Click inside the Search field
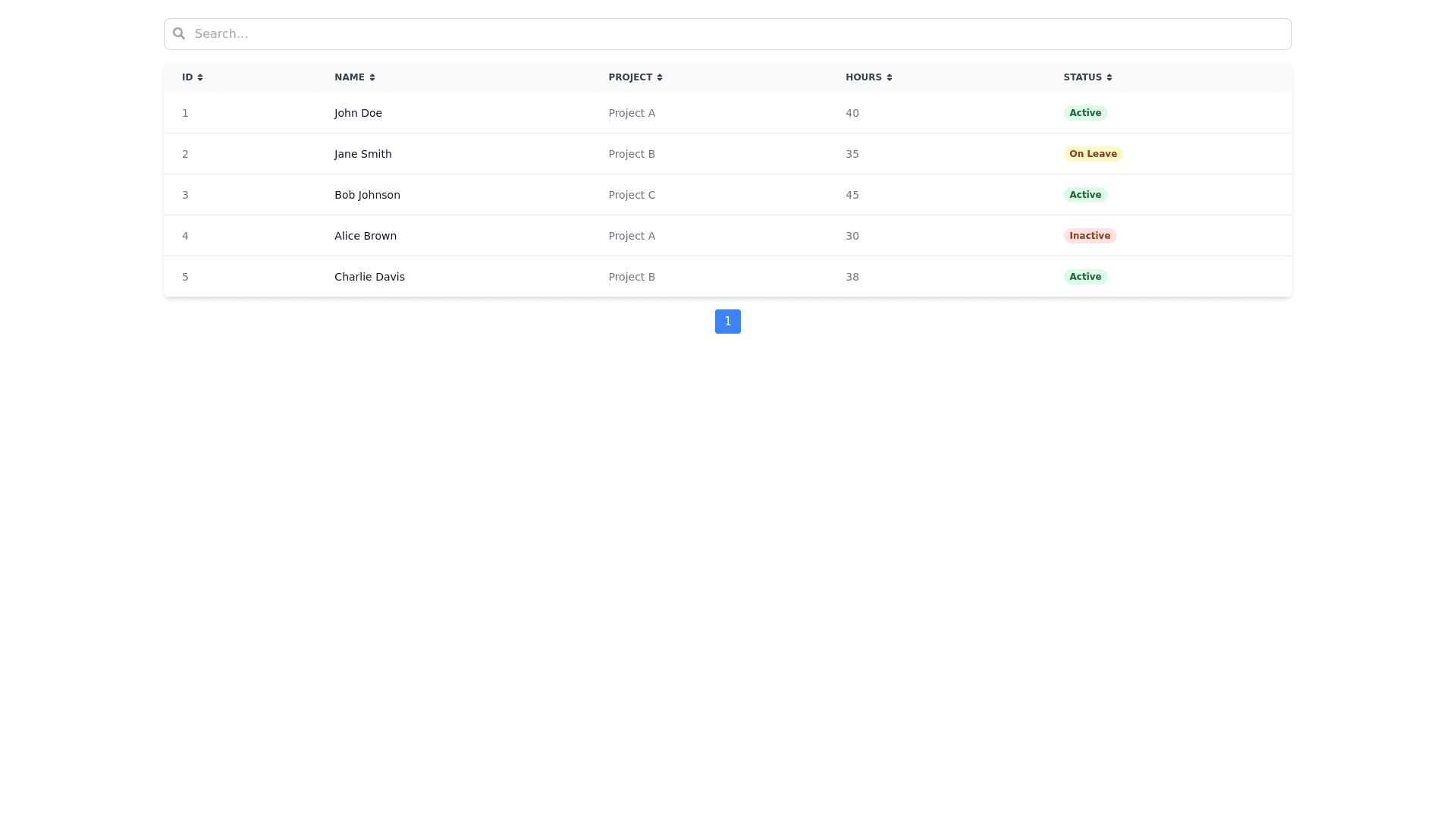1456x819 pixels. [x=531, y=33]
